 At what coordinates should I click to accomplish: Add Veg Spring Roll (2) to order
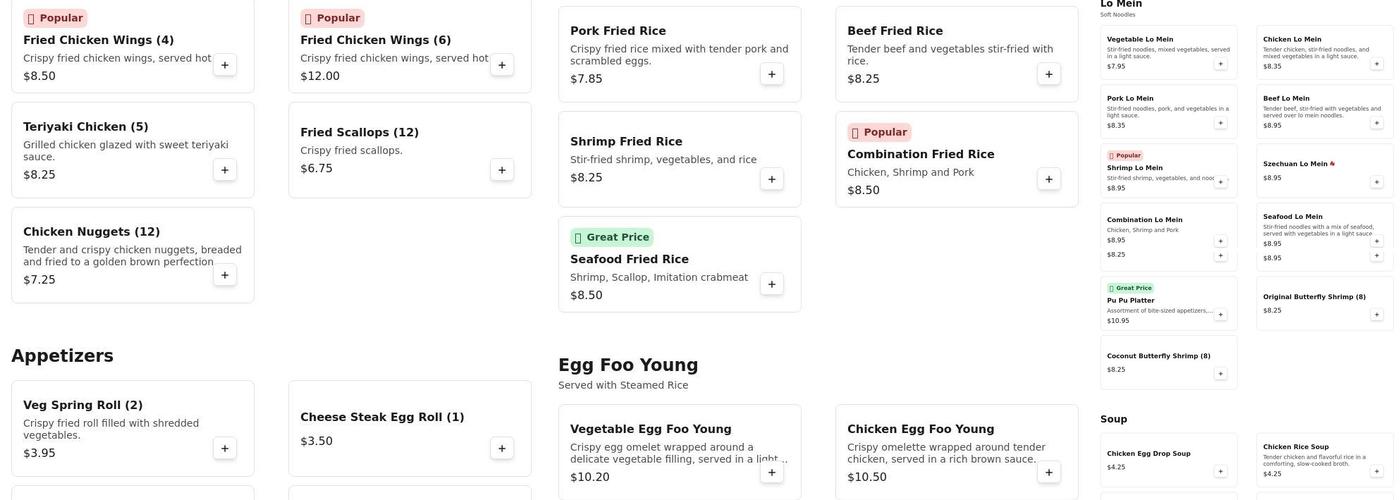point(225,448)
